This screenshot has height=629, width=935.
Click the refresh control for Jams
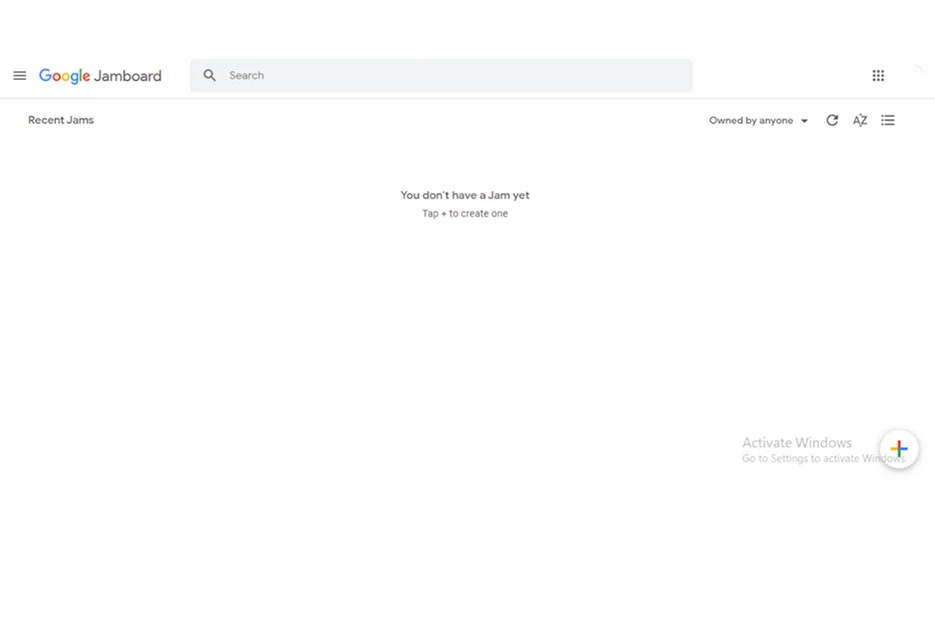[832, 120]
